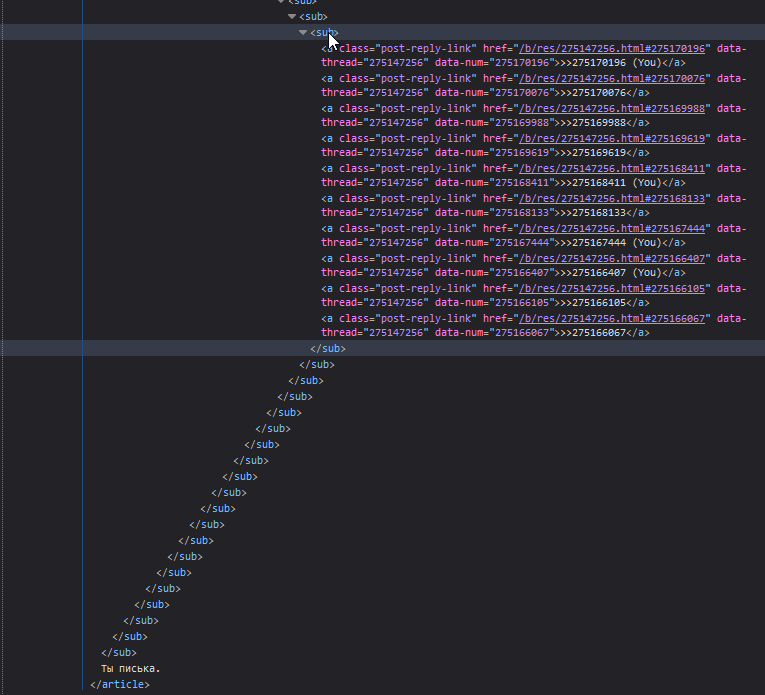This screenshot has height=695, width=765.
Task: Follow the href link ending #275169988
Action: pos(612,109)
